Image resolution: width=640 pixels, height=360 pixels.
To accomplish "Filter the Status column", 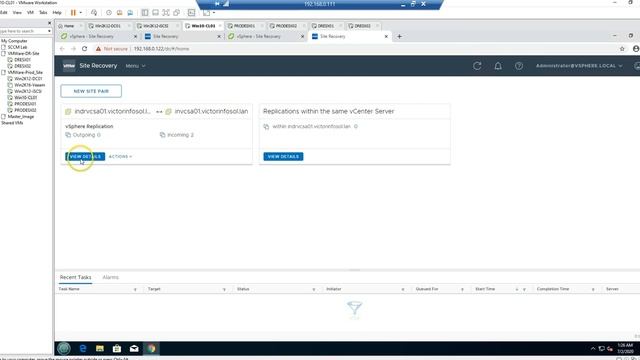I will 313,289.
